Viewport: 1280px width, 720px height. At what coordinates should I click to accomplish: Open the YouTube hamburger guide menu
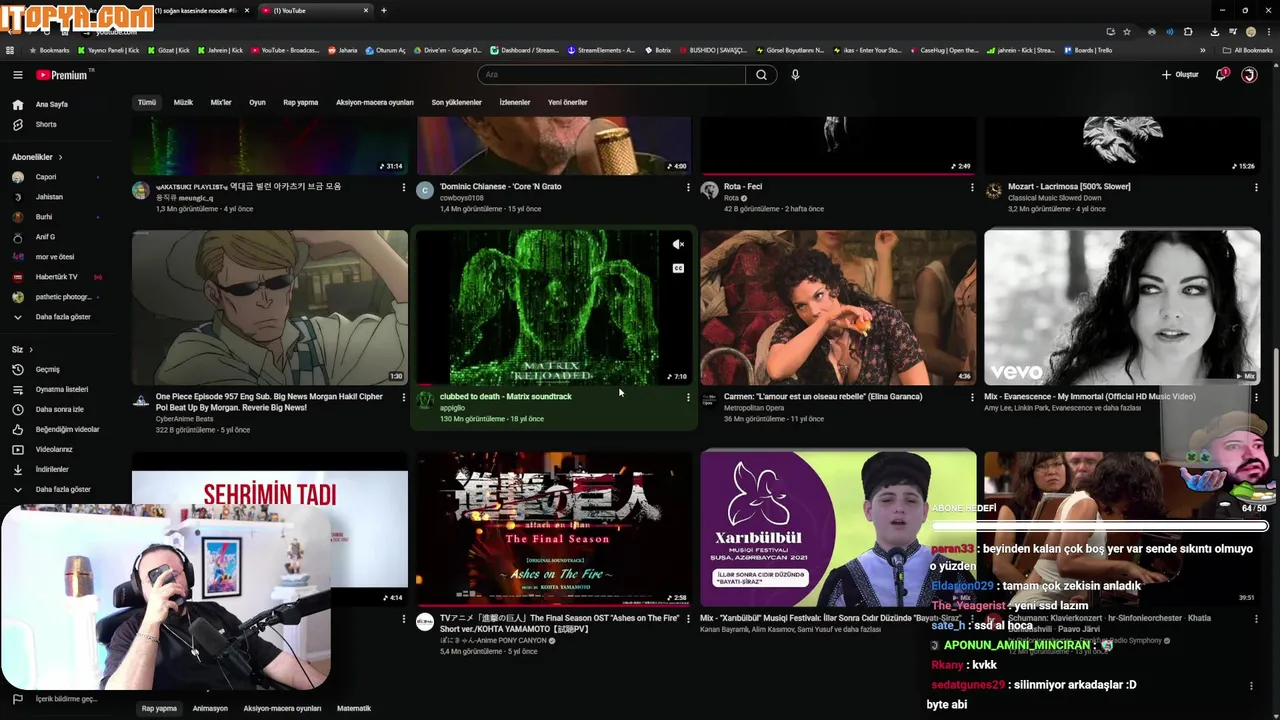17,75
